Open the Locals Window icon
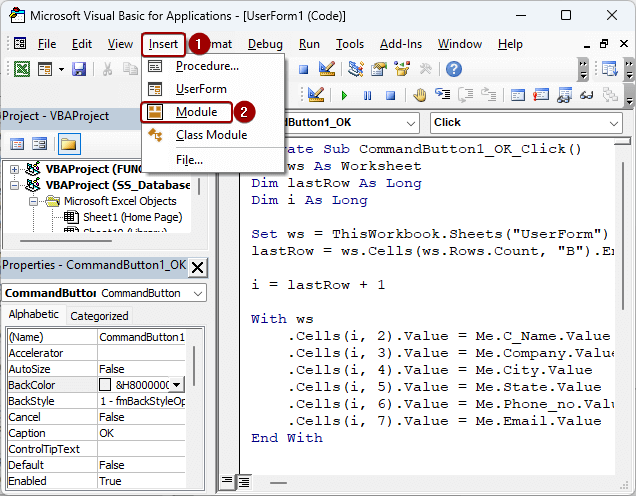 518,95
